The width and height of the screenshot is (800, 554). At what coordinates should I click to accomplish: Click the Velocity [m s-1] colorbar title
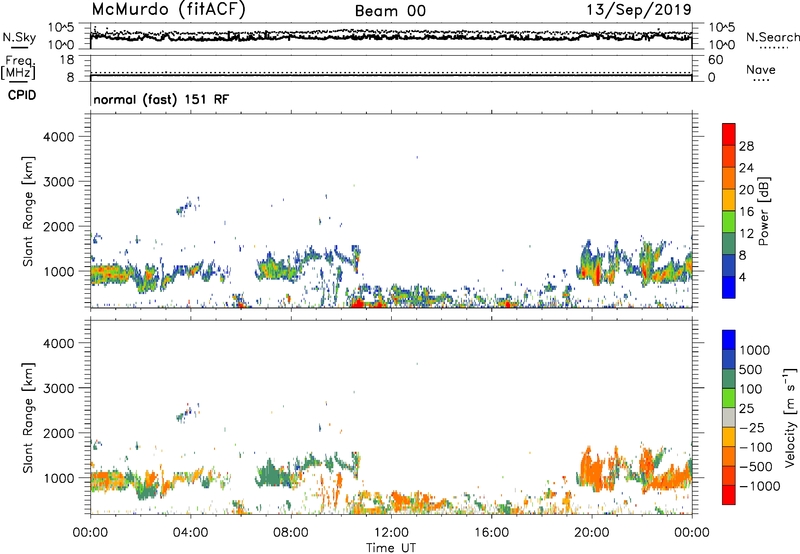790,417
